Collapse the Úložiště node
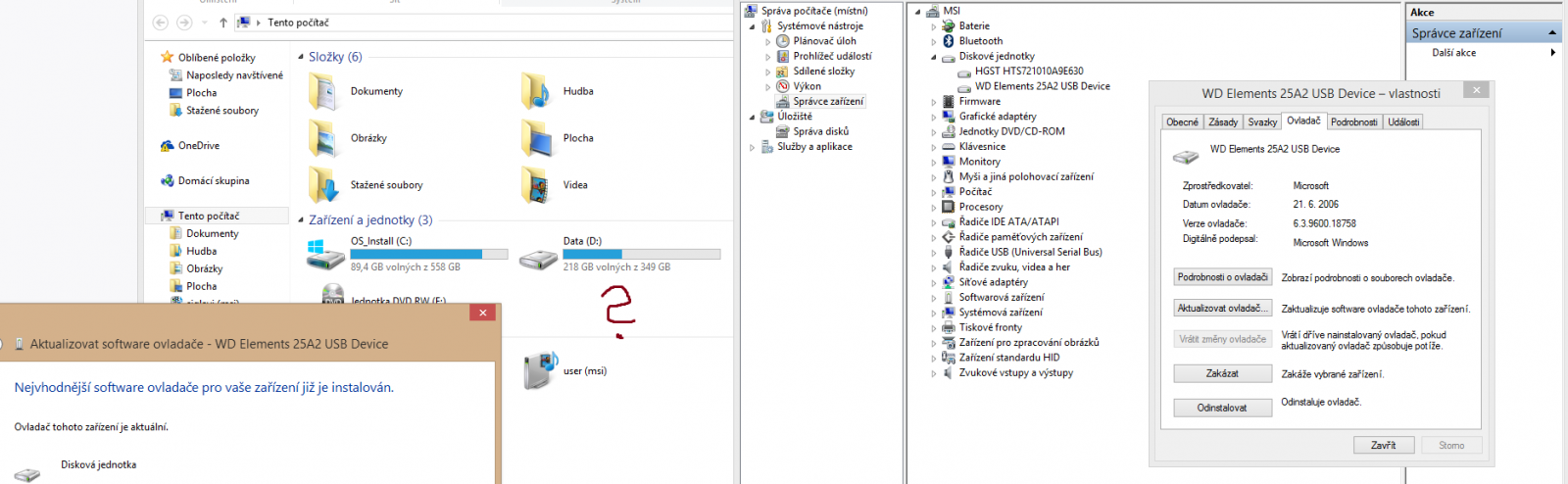1568x484 pixels. pyautogui.click(x=753, y=117)
